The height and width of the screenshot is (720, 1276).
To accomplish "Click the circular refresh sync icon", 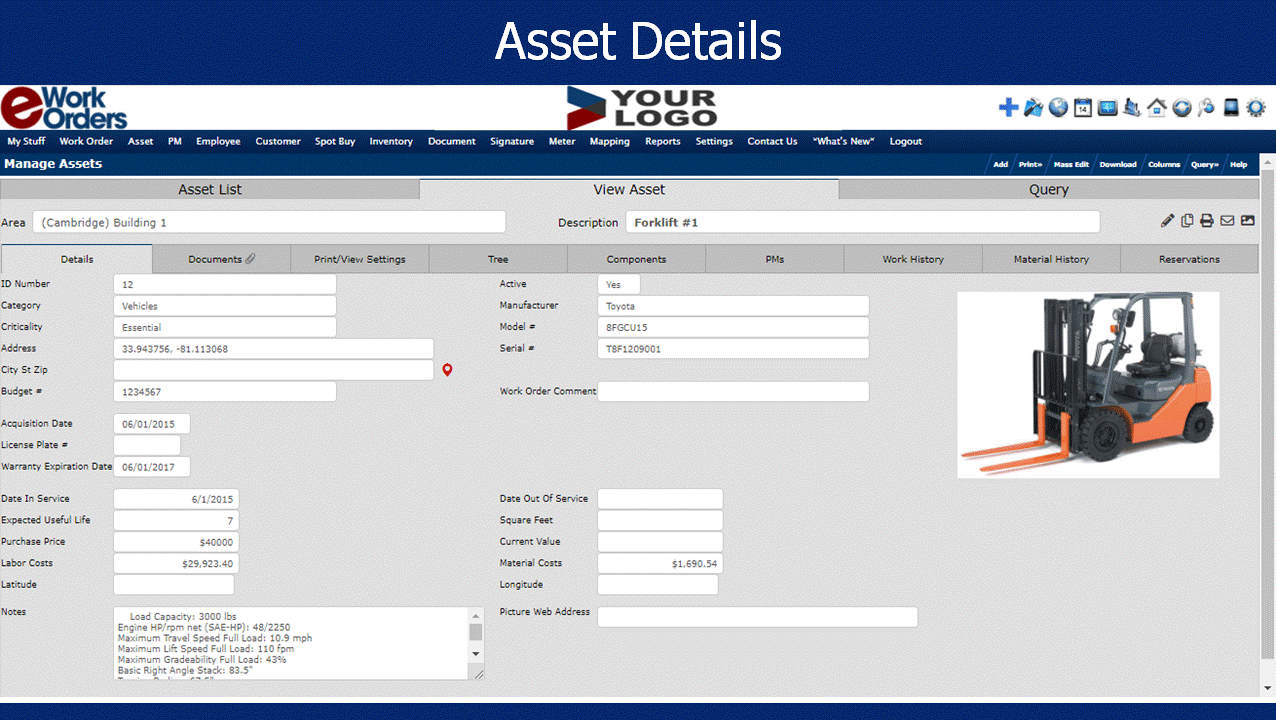I will [x=1182, y=108].
